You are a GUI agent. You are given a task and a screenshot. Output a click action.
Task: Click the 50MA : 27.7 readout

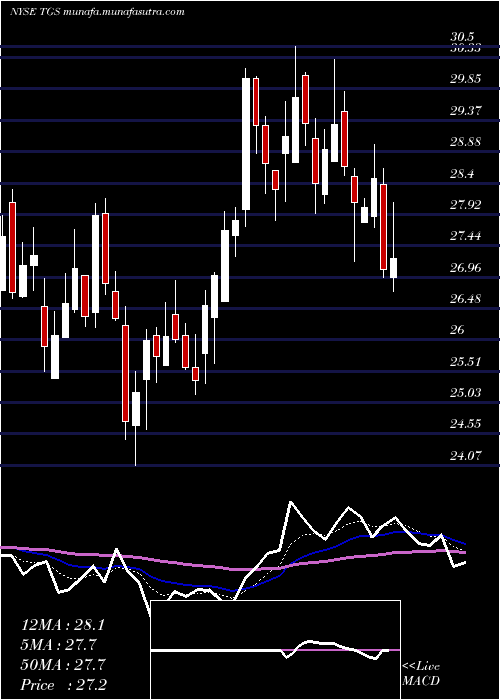(x=62, y=665)
